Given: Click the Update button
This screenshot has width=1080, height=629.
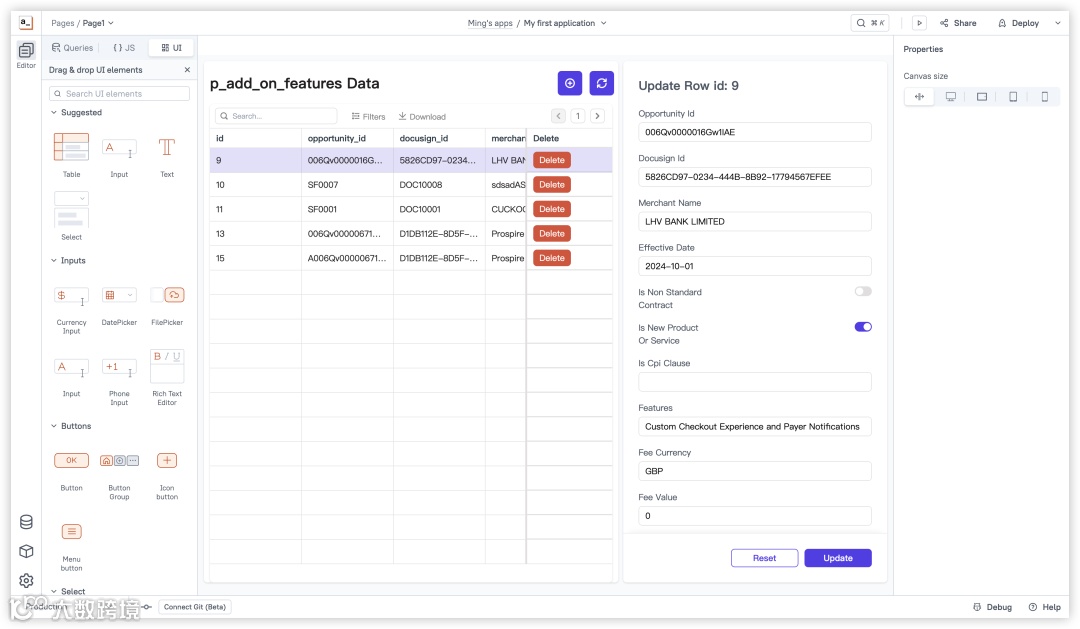Looking at the screenshot, I should pos(838,558).
